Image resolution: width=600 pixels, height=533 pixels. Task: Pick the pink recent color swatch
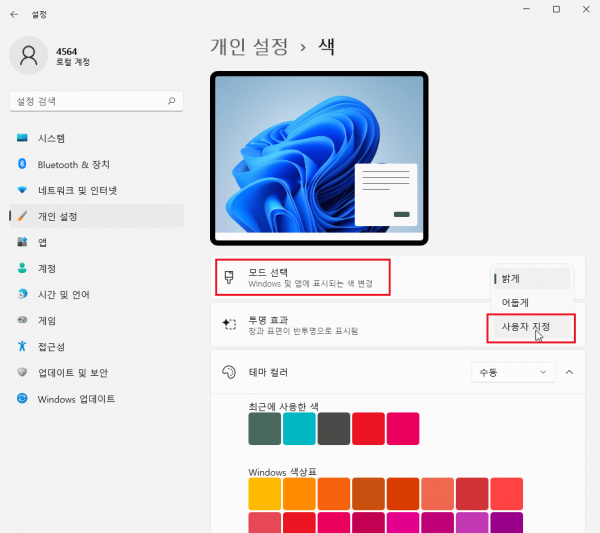(403, 429)
